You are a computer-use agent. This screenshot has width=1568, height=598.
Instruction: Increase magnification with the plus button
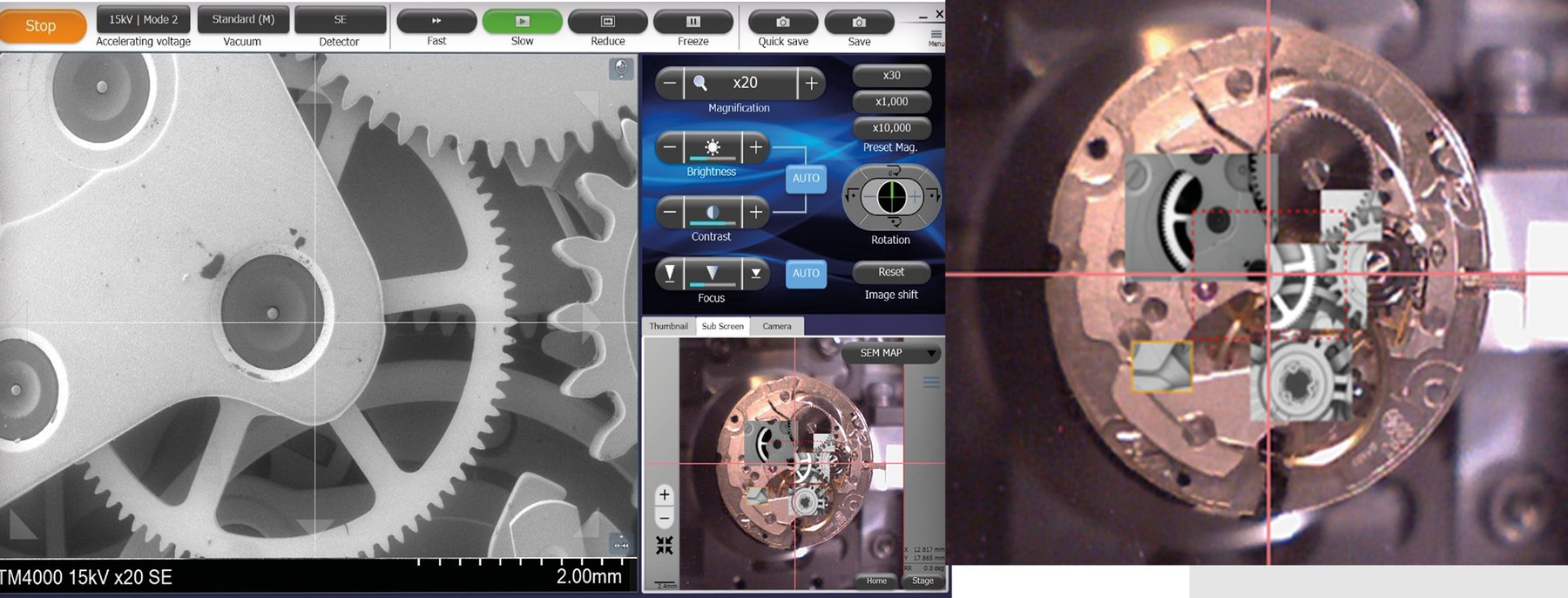click(811, 83)
